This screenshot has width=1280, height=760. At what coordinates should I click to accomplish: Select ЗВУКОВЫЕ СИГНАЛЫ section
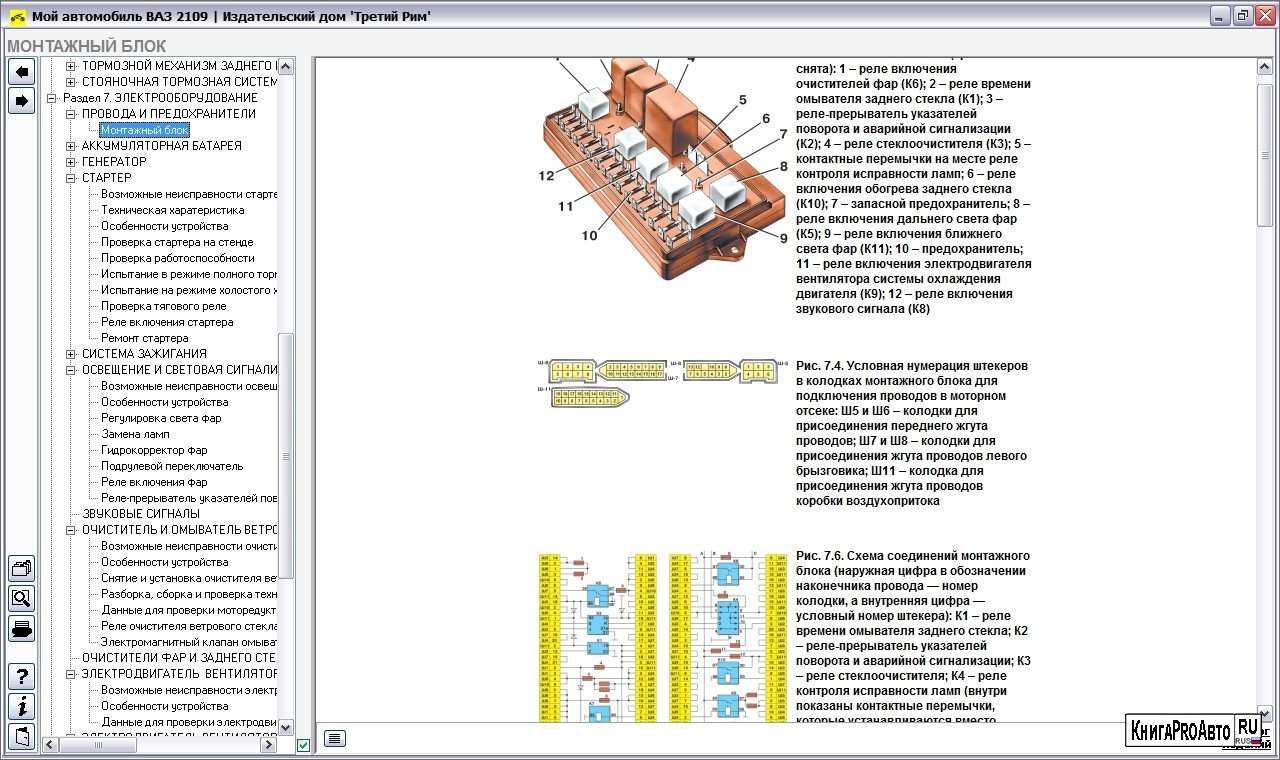(141, 514)
